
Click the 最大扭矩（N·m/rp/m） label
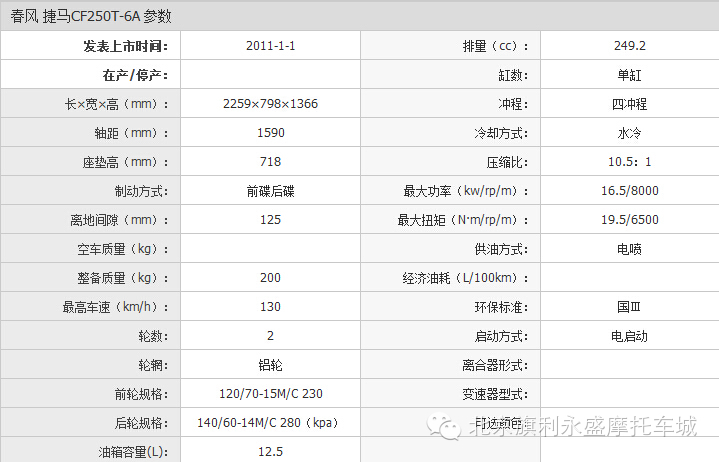(463, 220)
